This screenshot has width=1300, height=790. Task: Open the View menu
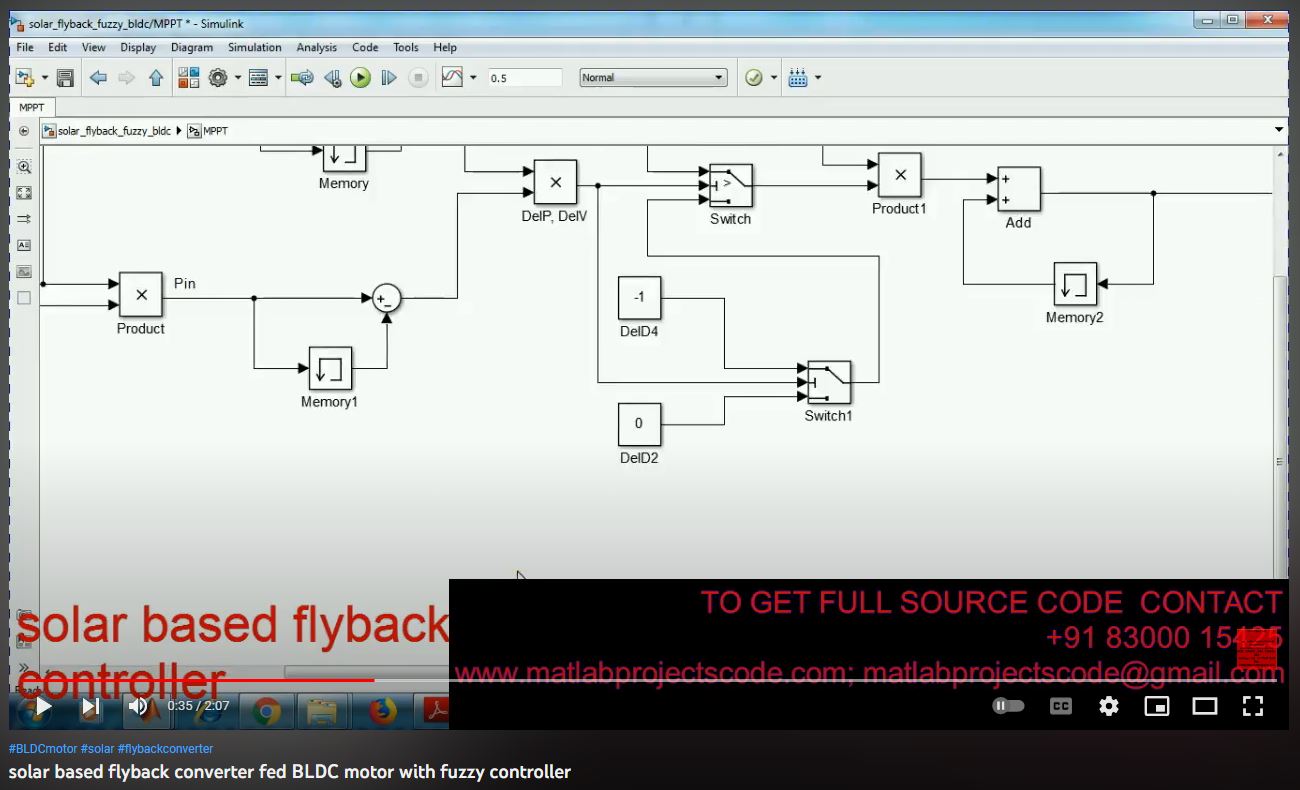click(x=94, y=47)
